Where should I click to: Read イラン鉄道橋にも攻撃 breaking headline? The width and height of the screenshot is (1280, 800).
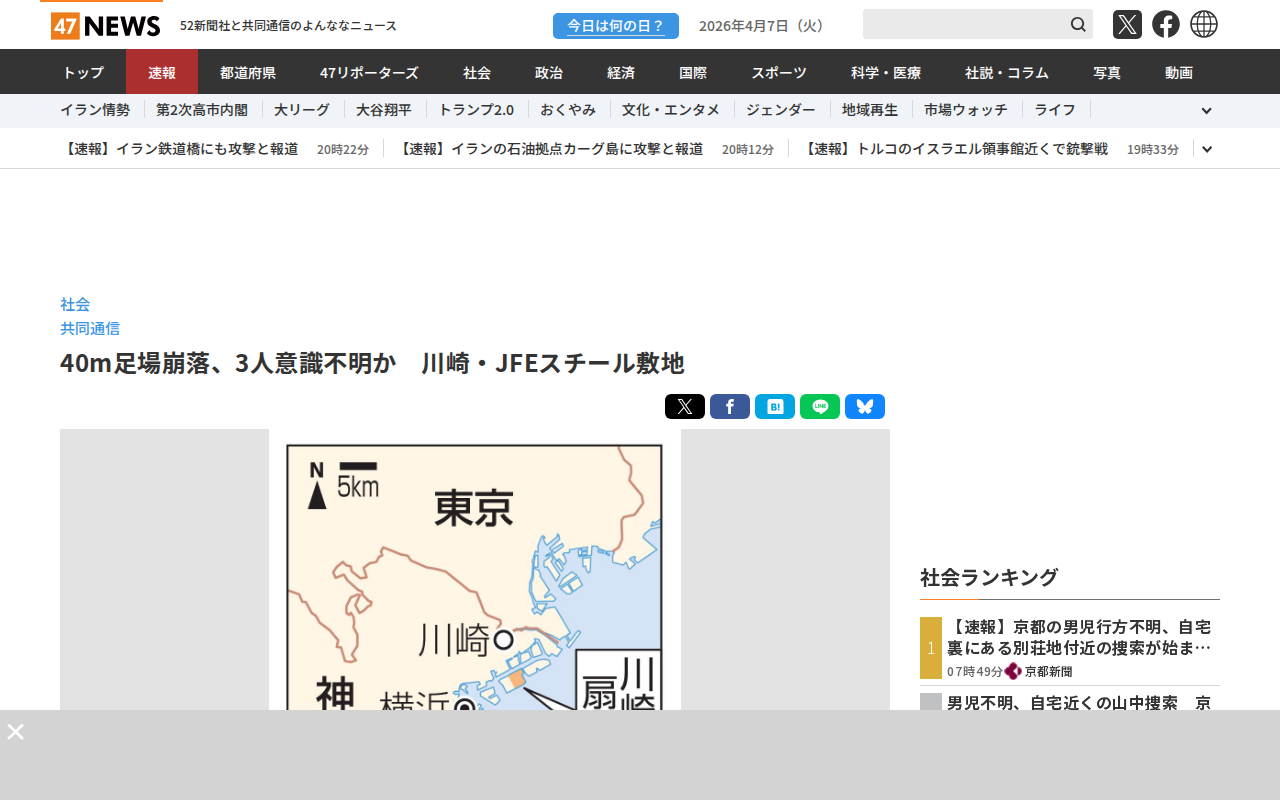(x=179, y=149)
